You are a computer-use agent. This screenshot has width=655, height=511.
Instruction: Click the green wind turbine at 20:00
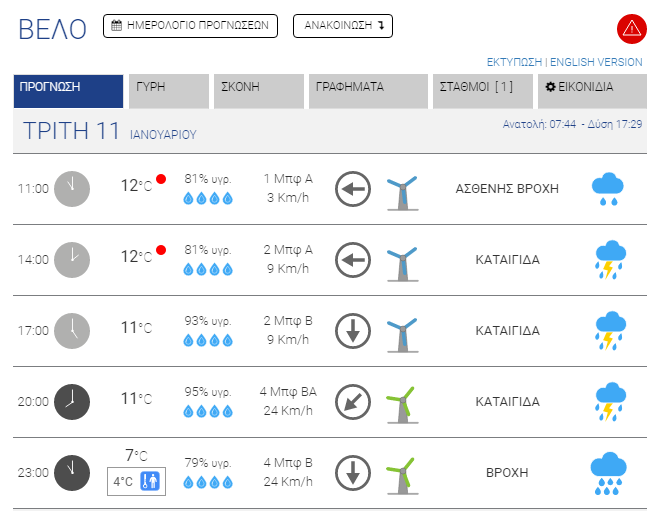point(401,401)
